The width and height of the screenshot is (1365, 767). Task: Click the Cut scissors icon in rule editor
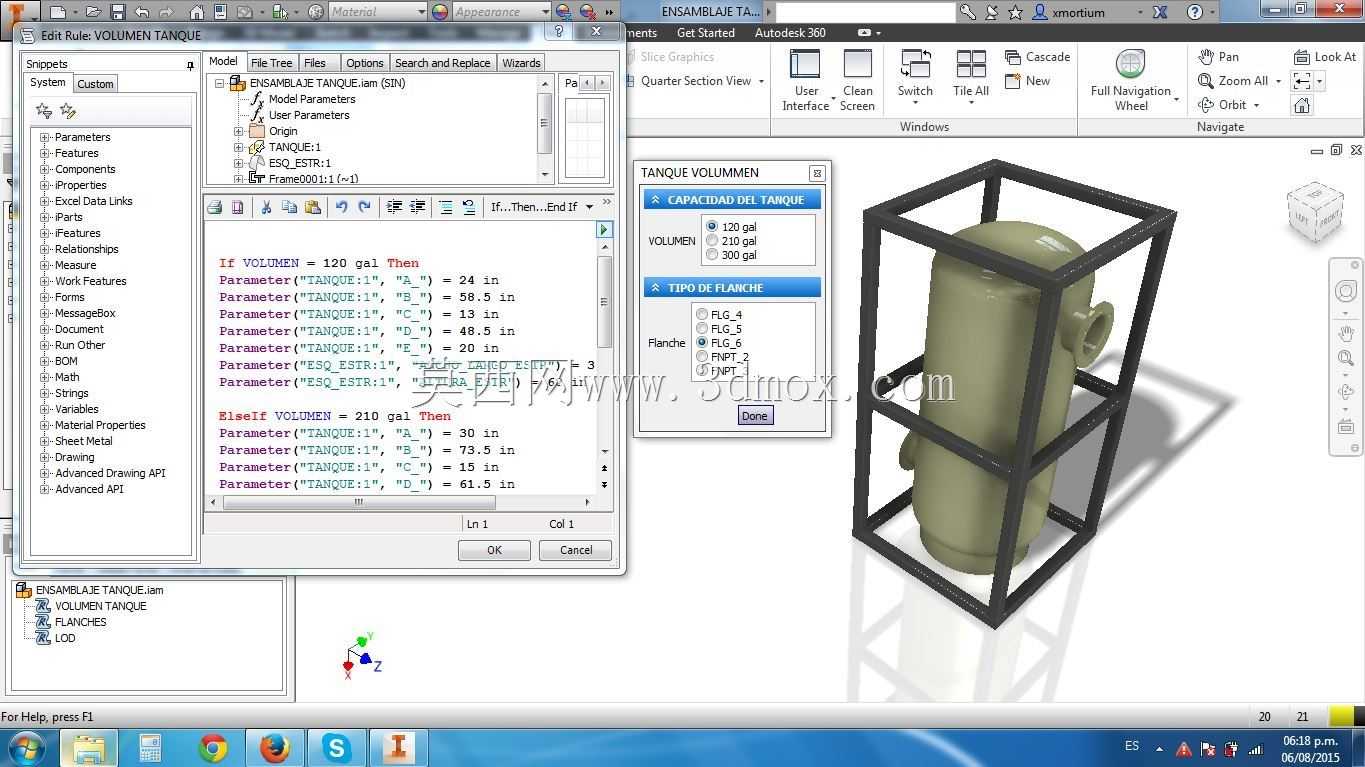[266, 207]
